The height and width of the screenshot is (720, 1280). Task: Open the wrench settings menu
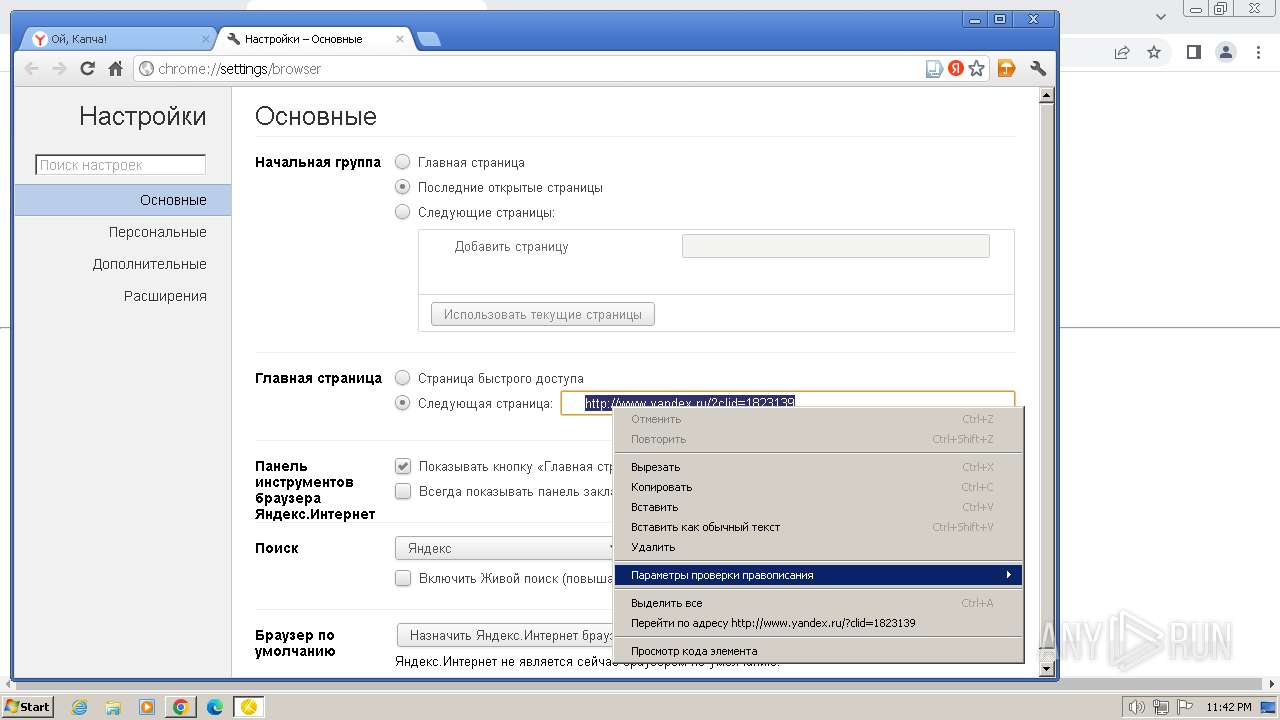[x=1038, y=68]
